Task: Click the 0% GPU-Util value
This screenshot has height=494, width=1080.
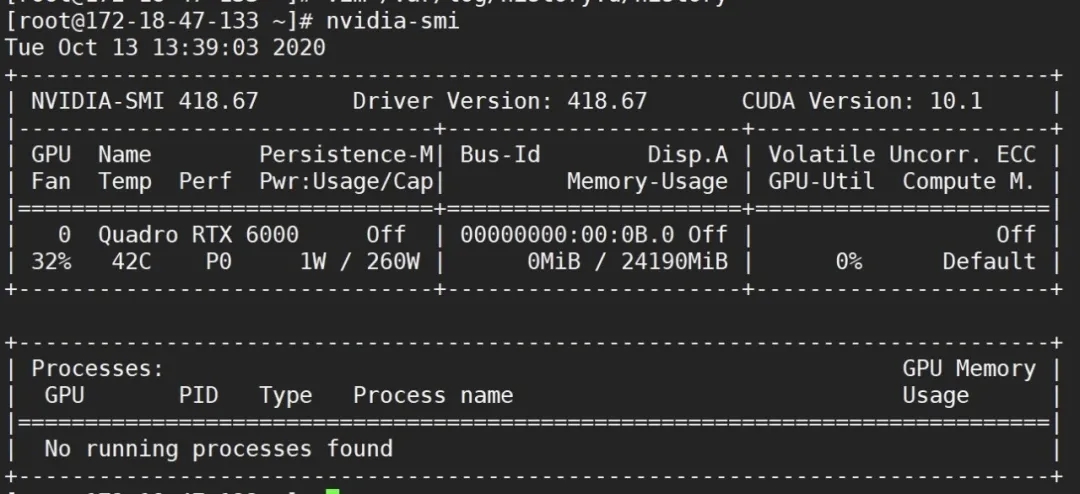Action: click(x=848, y=262)
